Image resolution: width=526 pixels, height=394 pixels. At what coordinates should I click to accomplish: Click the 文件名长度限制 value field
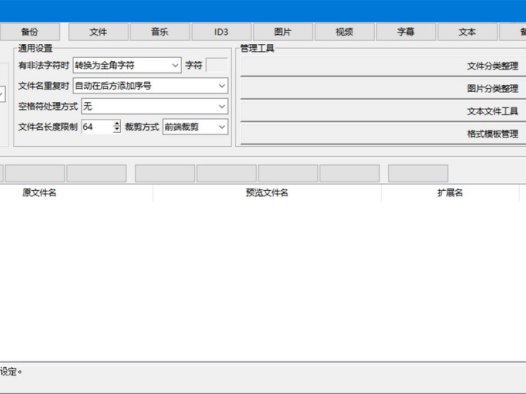coord(97,127)
